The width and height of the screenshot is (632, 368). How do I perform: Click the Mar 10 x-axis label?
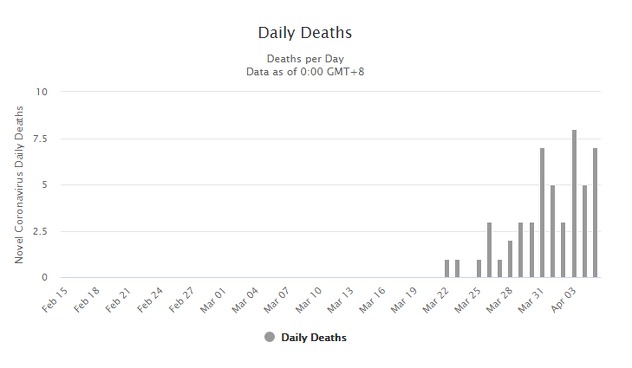pyautogui.click(x=308, y=299)
